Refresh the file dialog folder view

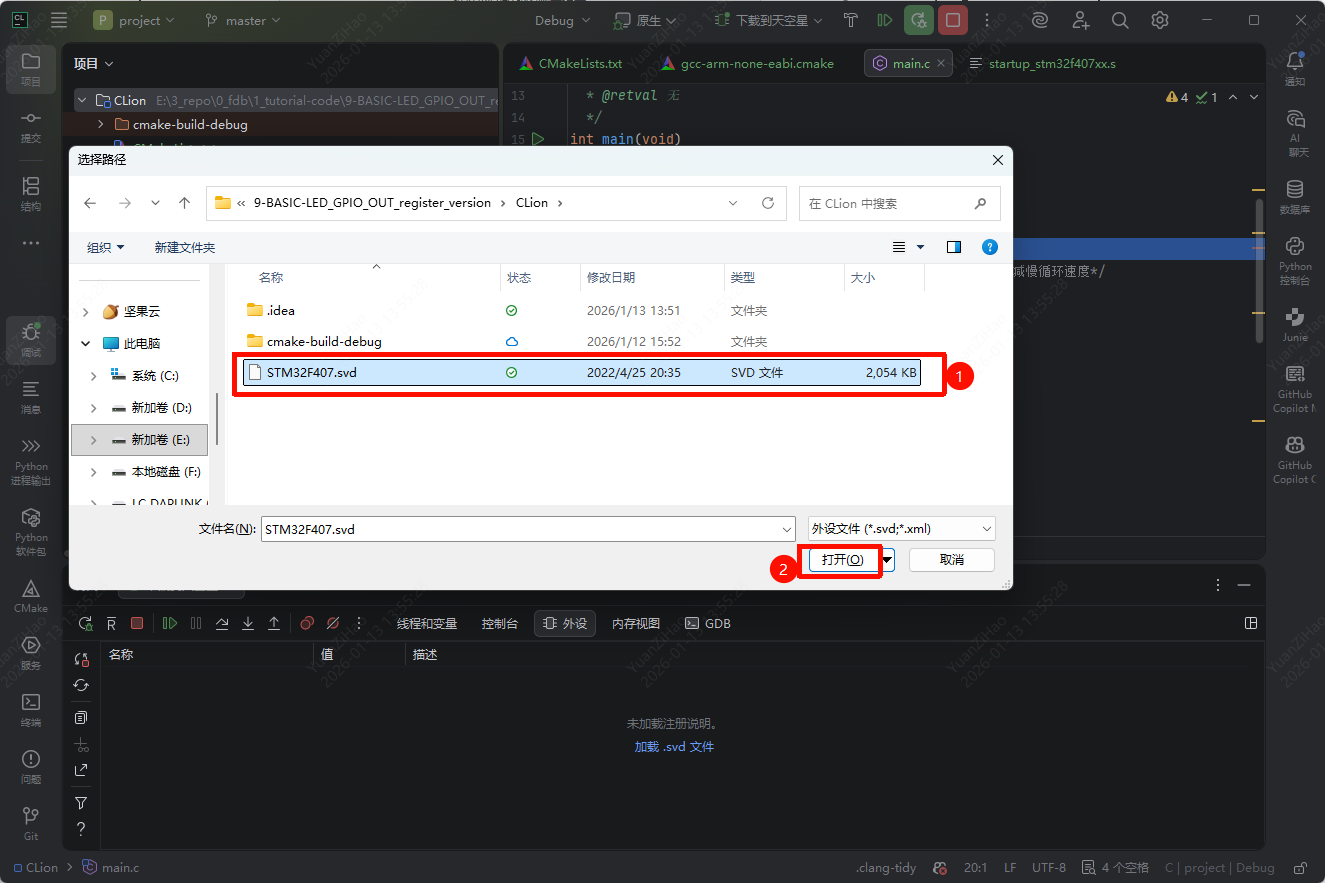pos(768,203)
